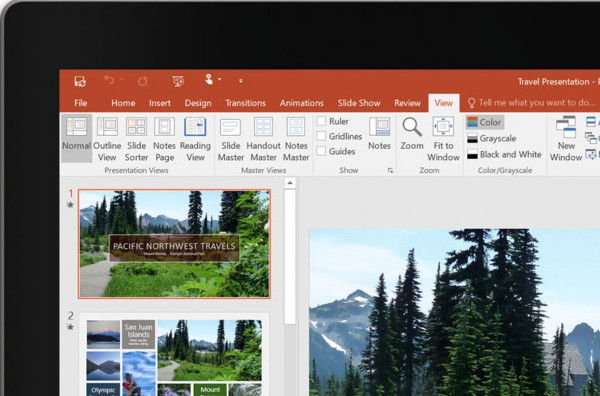The height and width of the screenshot is (396, 600).
Task: Open the Design tab
Action: [198, 103]
